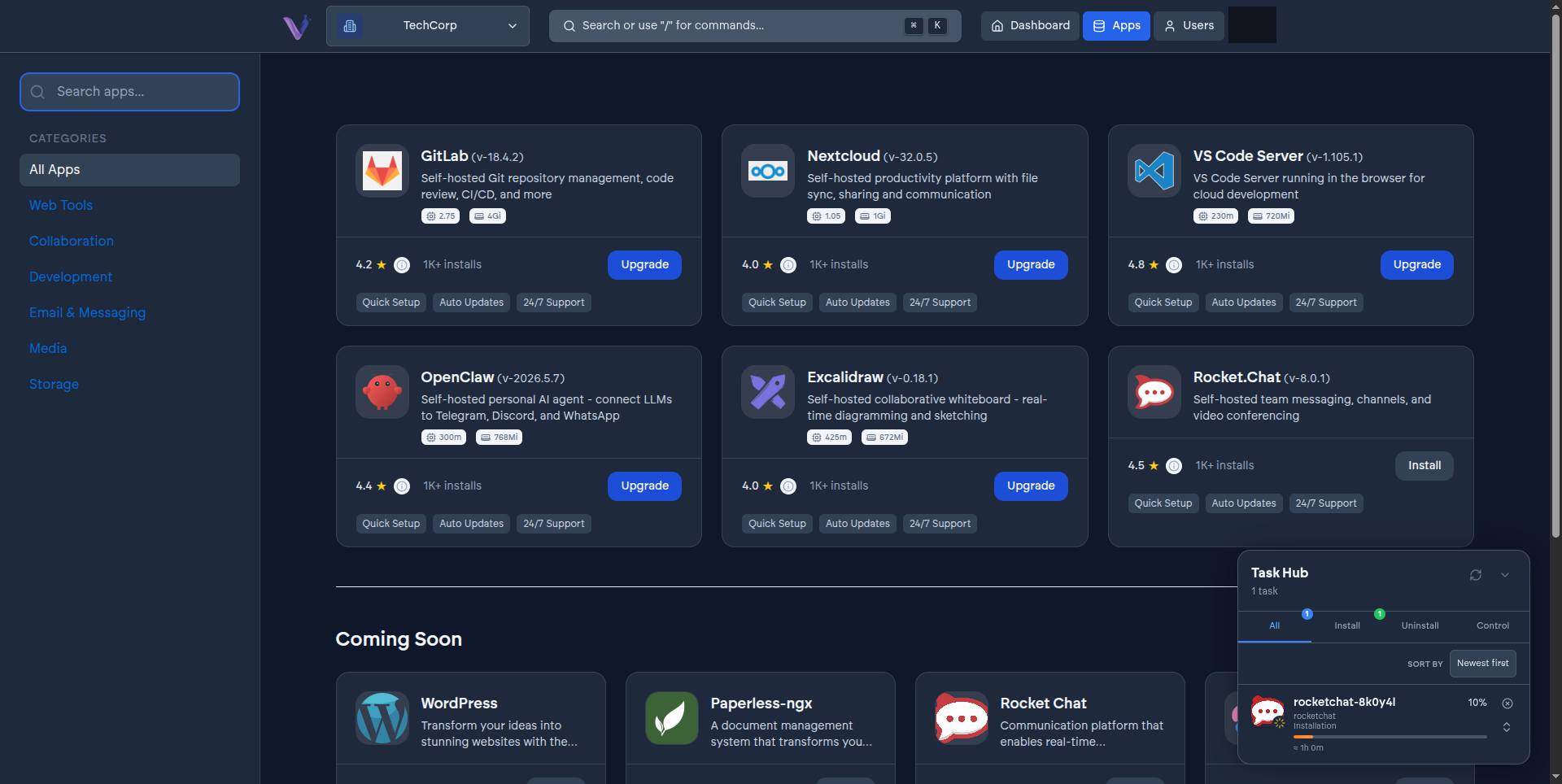1562x784 pixels.
Task: Click the rocketchat installation progress bar
Action: (1390, 737)
